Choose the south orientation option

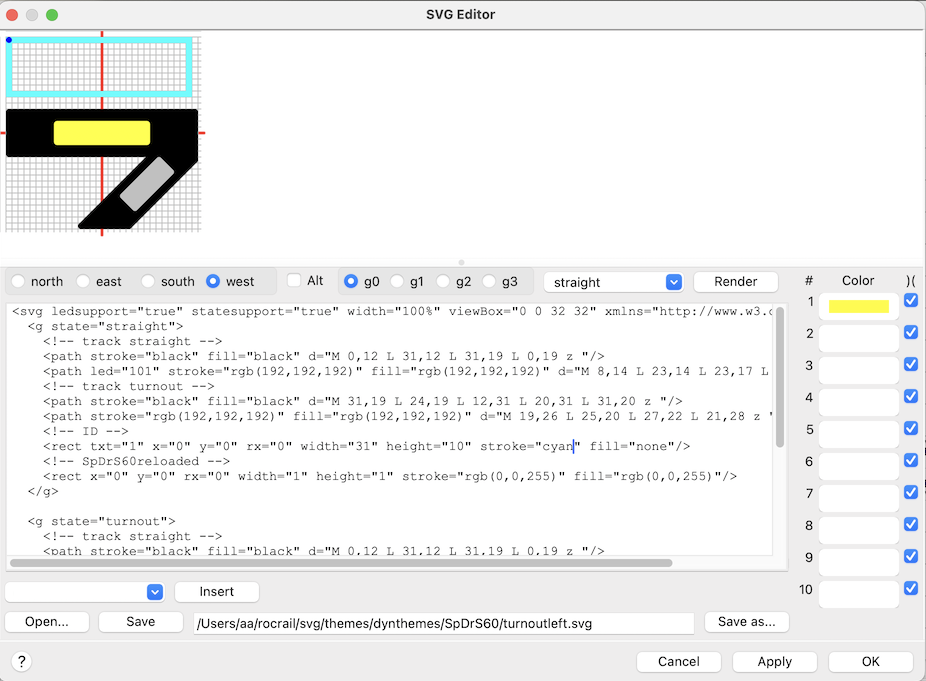tap(149, 282)
